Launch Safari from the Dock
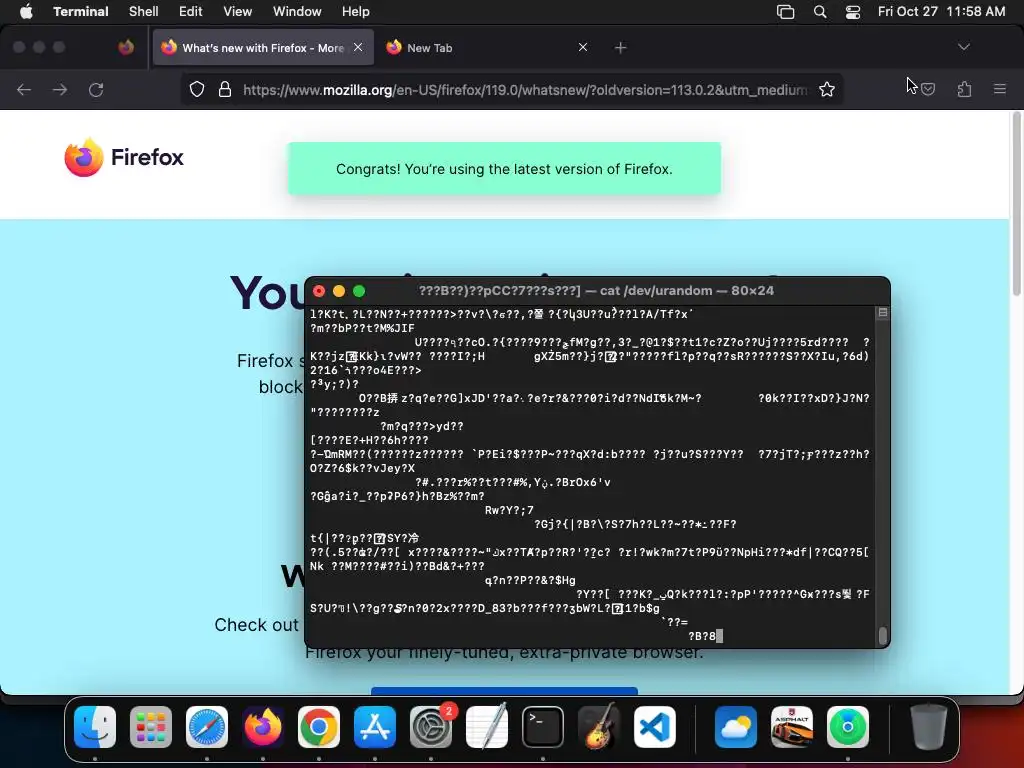Screen dimensions: 1024x768 (x=207, y=727)
